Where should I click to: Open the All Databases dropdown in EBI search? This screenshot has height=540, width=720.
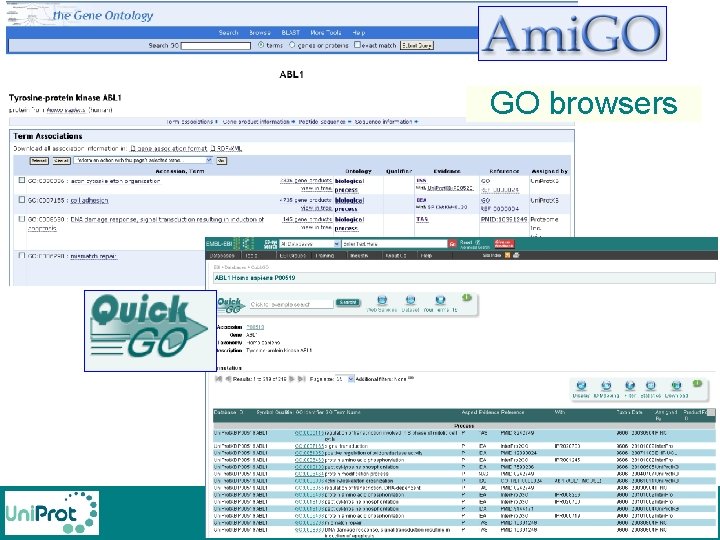(x=309, y=244)
